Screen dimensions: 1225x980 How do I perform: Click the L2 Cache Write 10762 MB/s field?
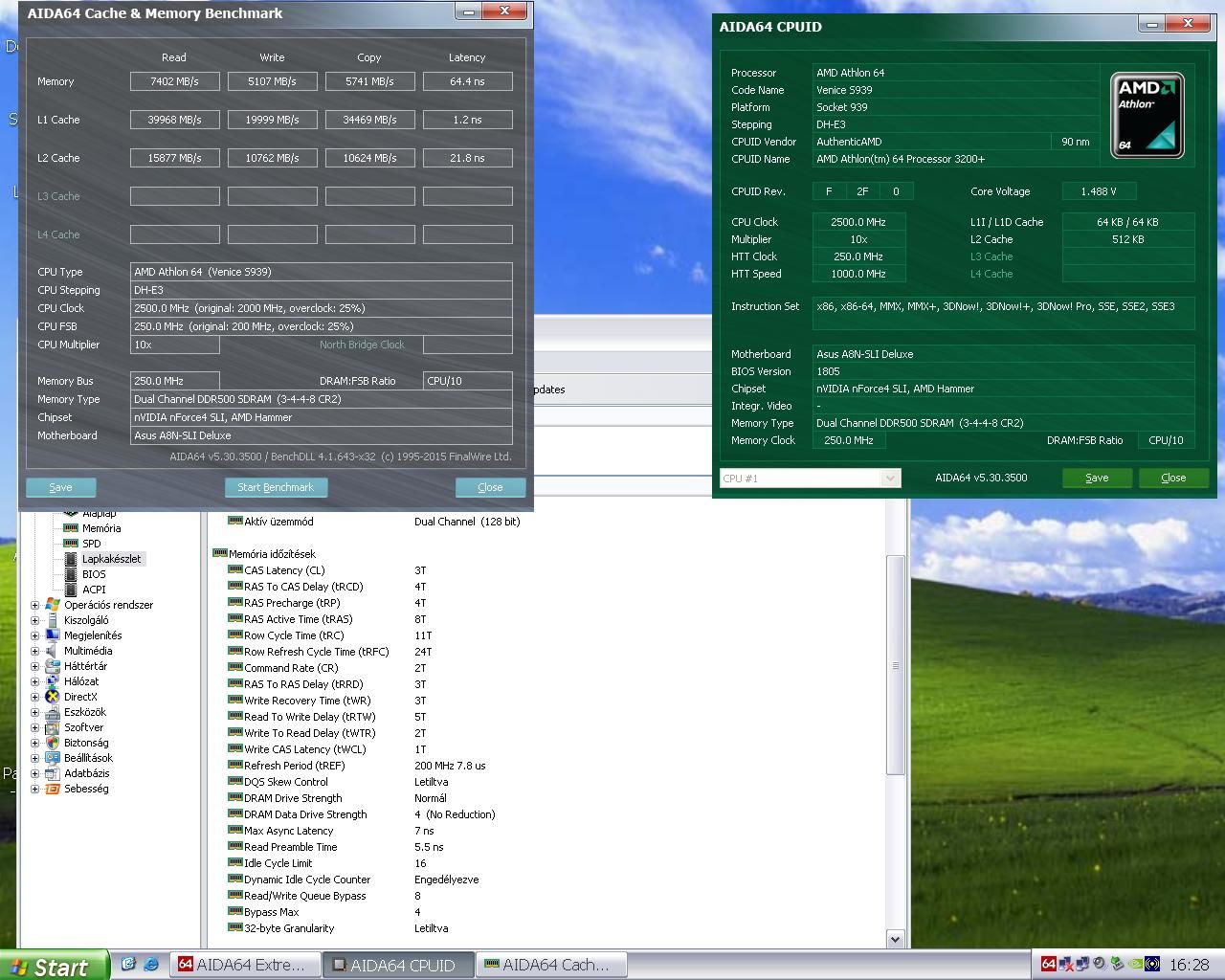[x=273, y=158]
